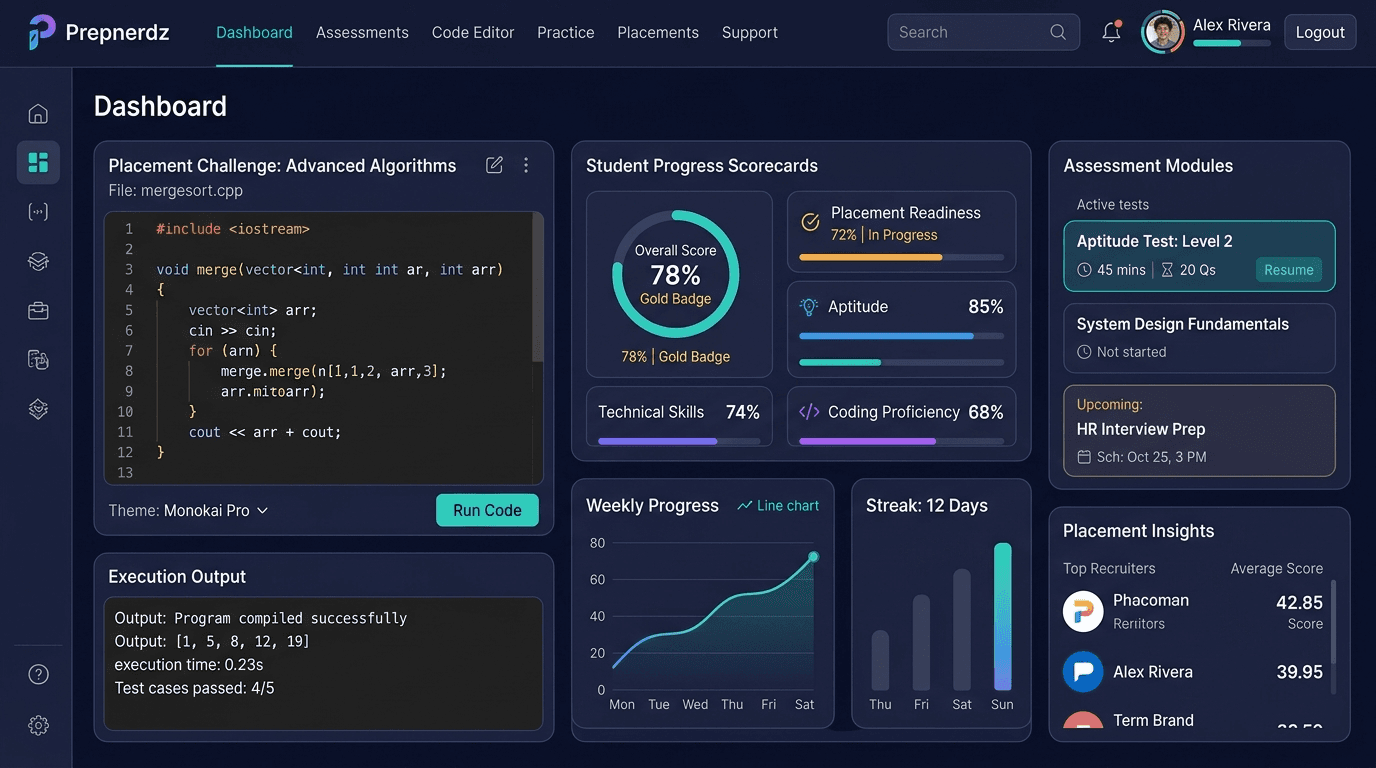1376x768 pixels.
Task: Click the Phacoman recruiter logo
Action: pyautogui.click(x=1082, y=611)
